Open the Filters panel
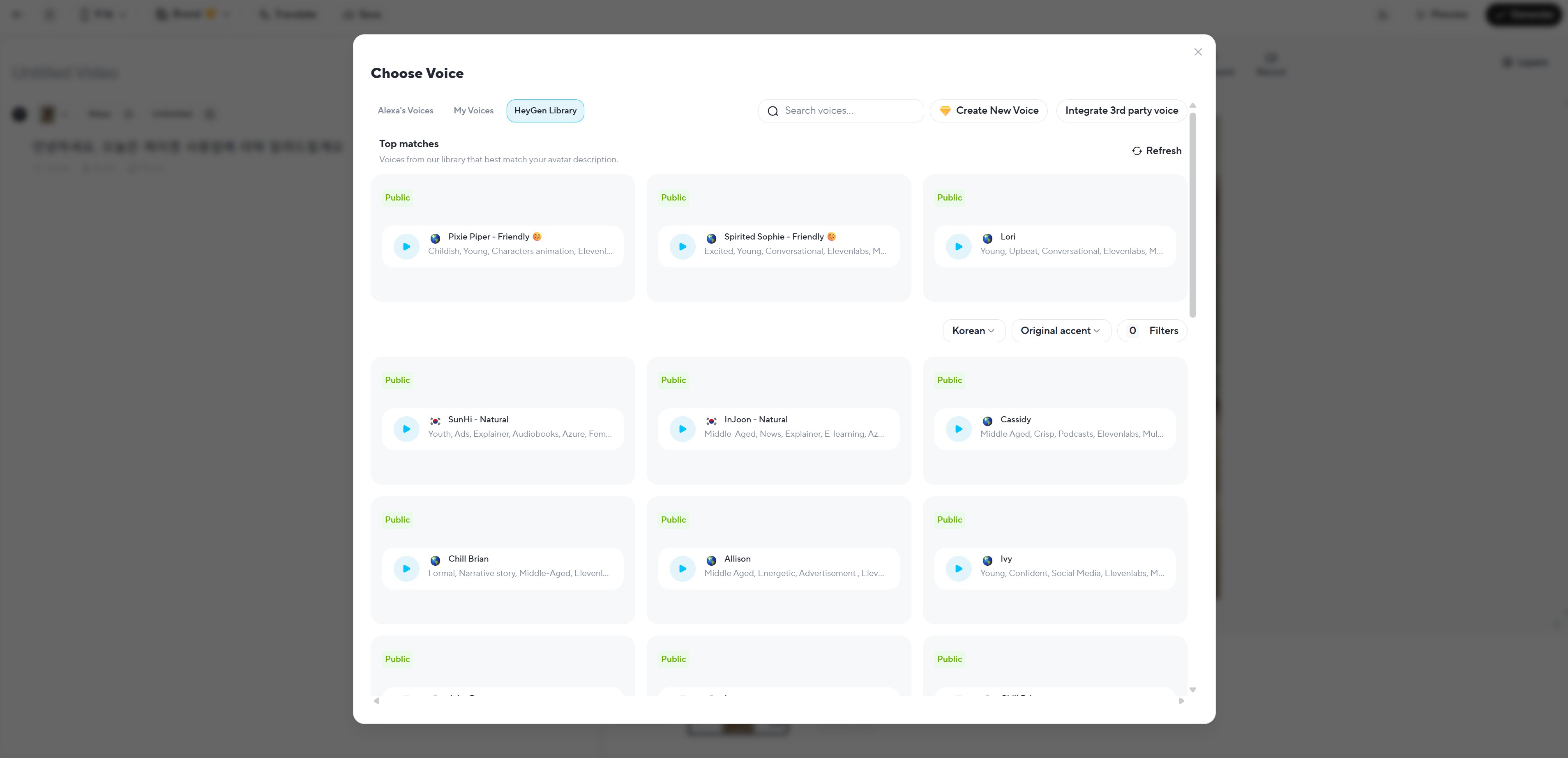 tap(1152, 331)
